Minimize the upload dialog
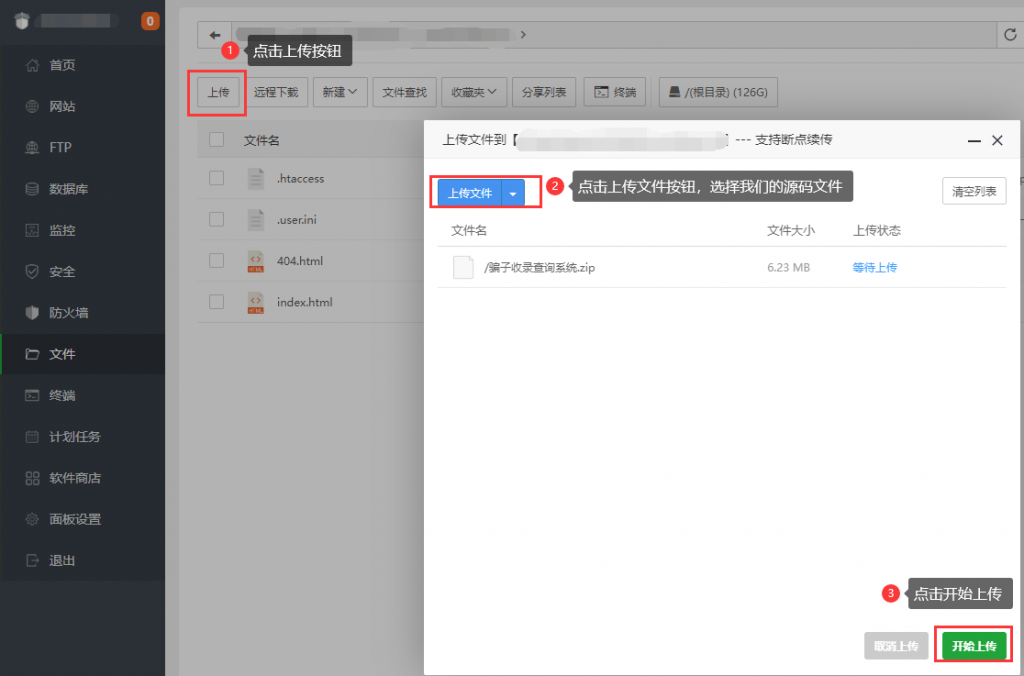This screenshot has width=1024, height=676. coord(974,140)
